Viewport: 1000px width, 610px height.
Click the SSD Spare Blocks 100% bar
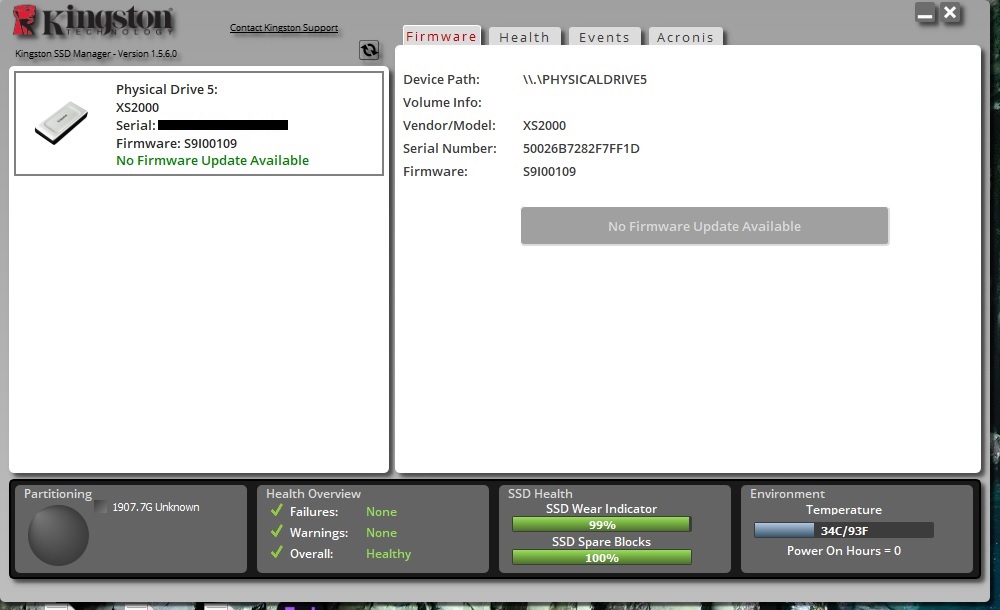point(601,557)
